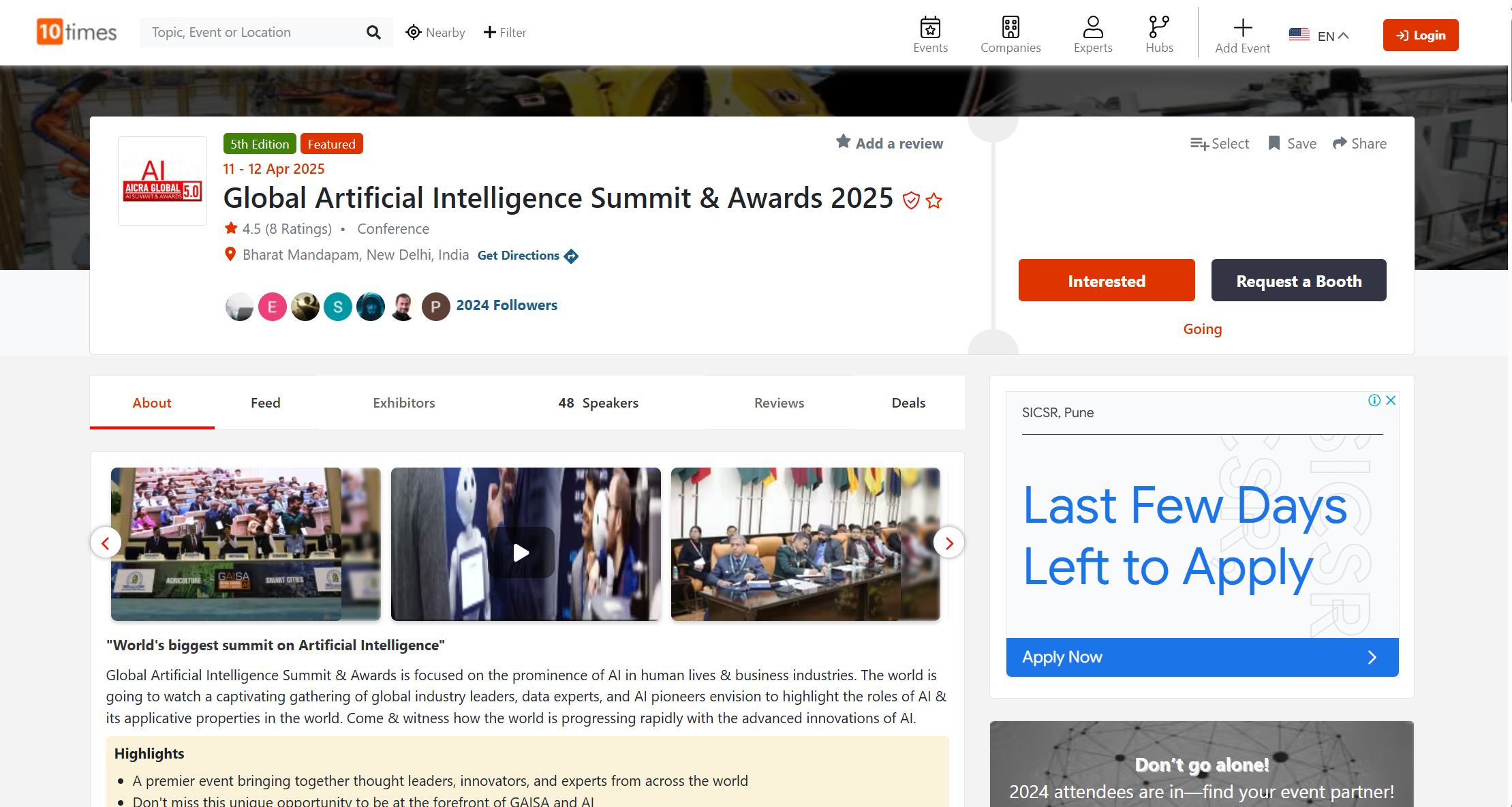Open the 2024 Followers link

point(507,305)
